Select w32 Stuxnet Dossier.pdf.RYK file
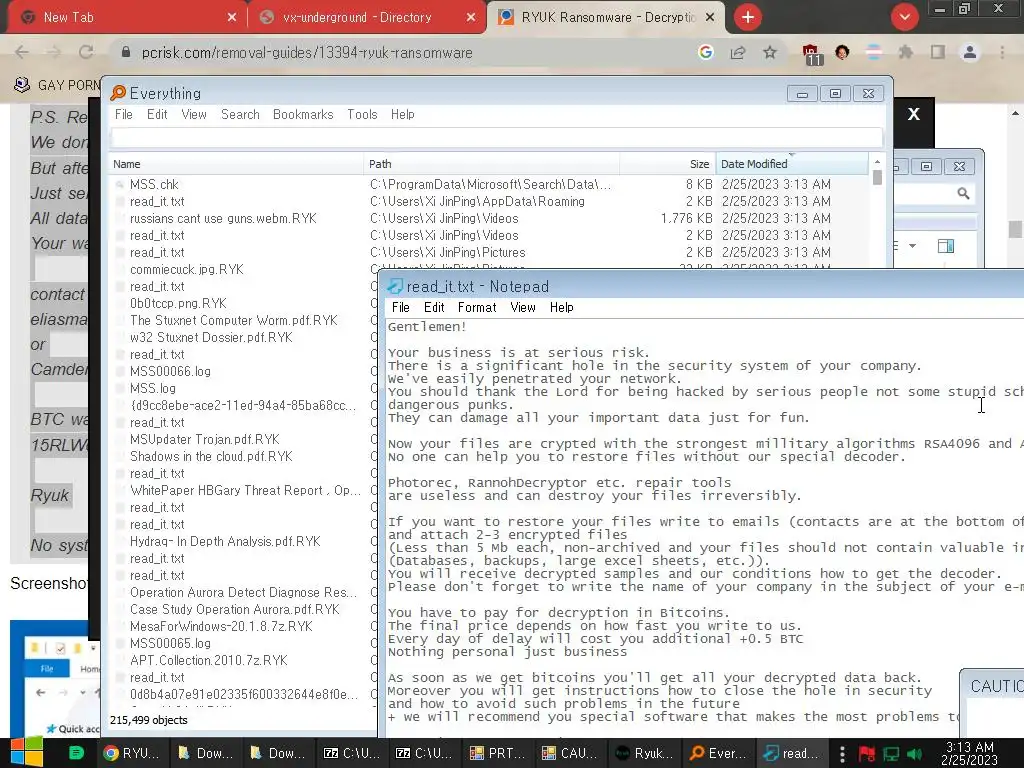The width and height of the screenshot is (1024, 768). [x=211, y=337]
